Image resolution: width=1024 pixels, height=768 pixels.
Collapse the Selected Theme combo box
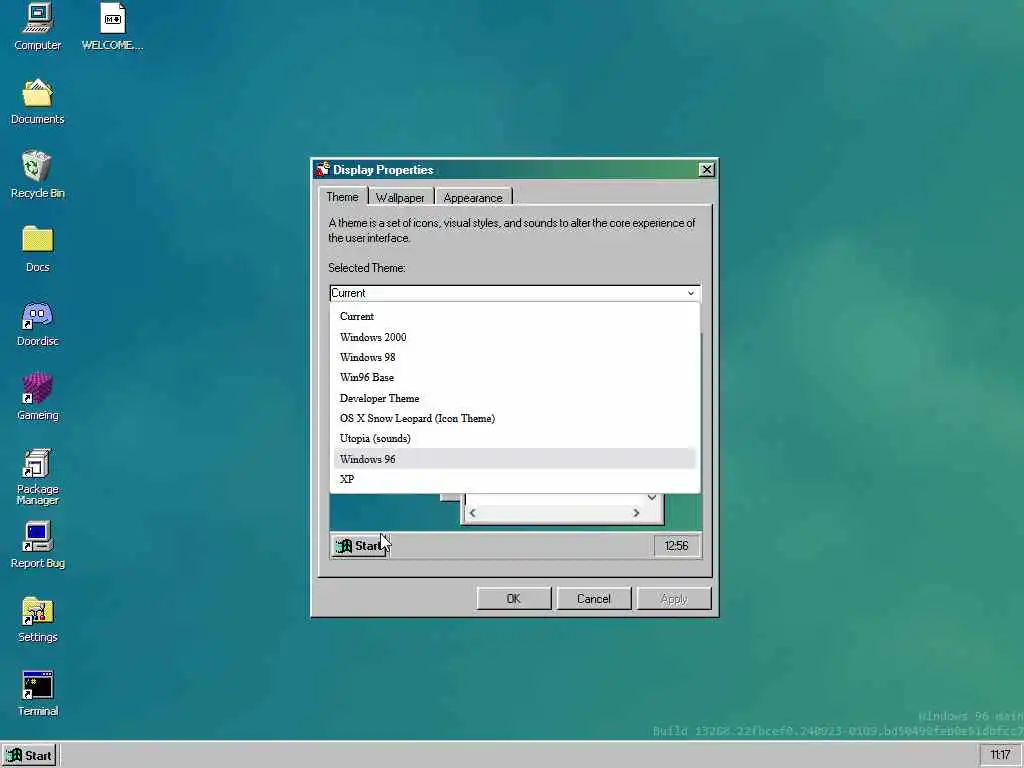click(x=515, y=293)
